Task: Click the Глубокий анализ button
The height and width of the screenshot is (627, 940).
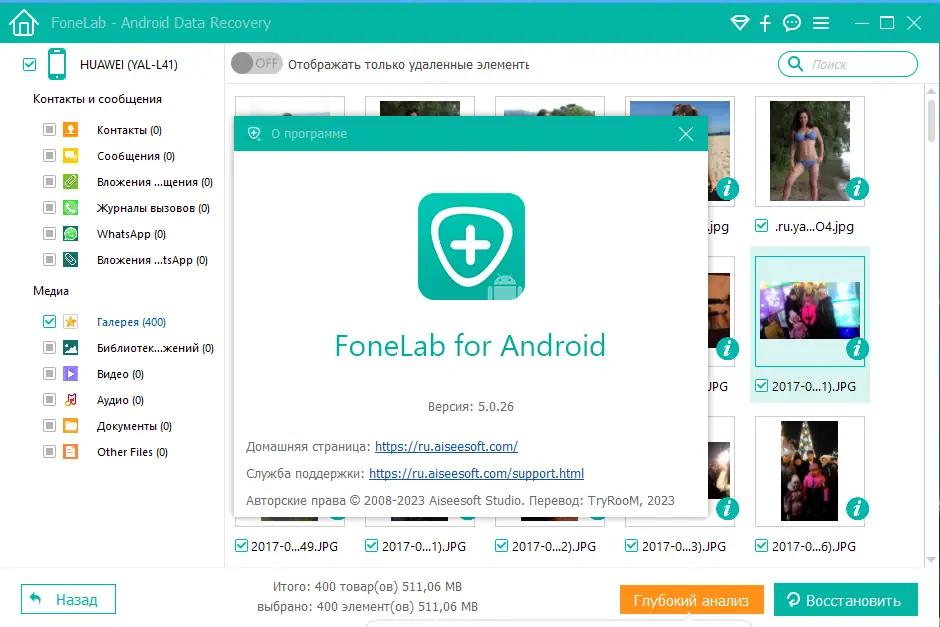Action: pos(691,600)
